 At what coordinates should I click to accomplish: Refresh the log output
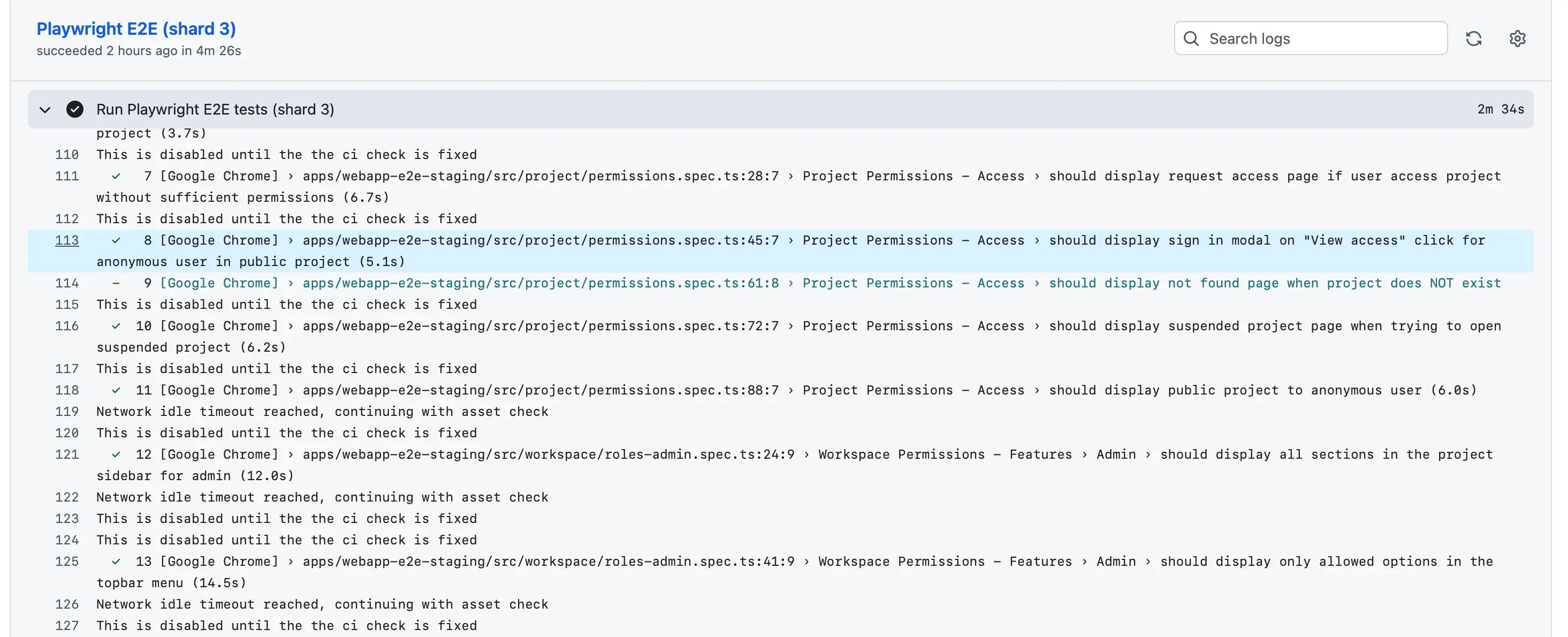(1474, 38)
